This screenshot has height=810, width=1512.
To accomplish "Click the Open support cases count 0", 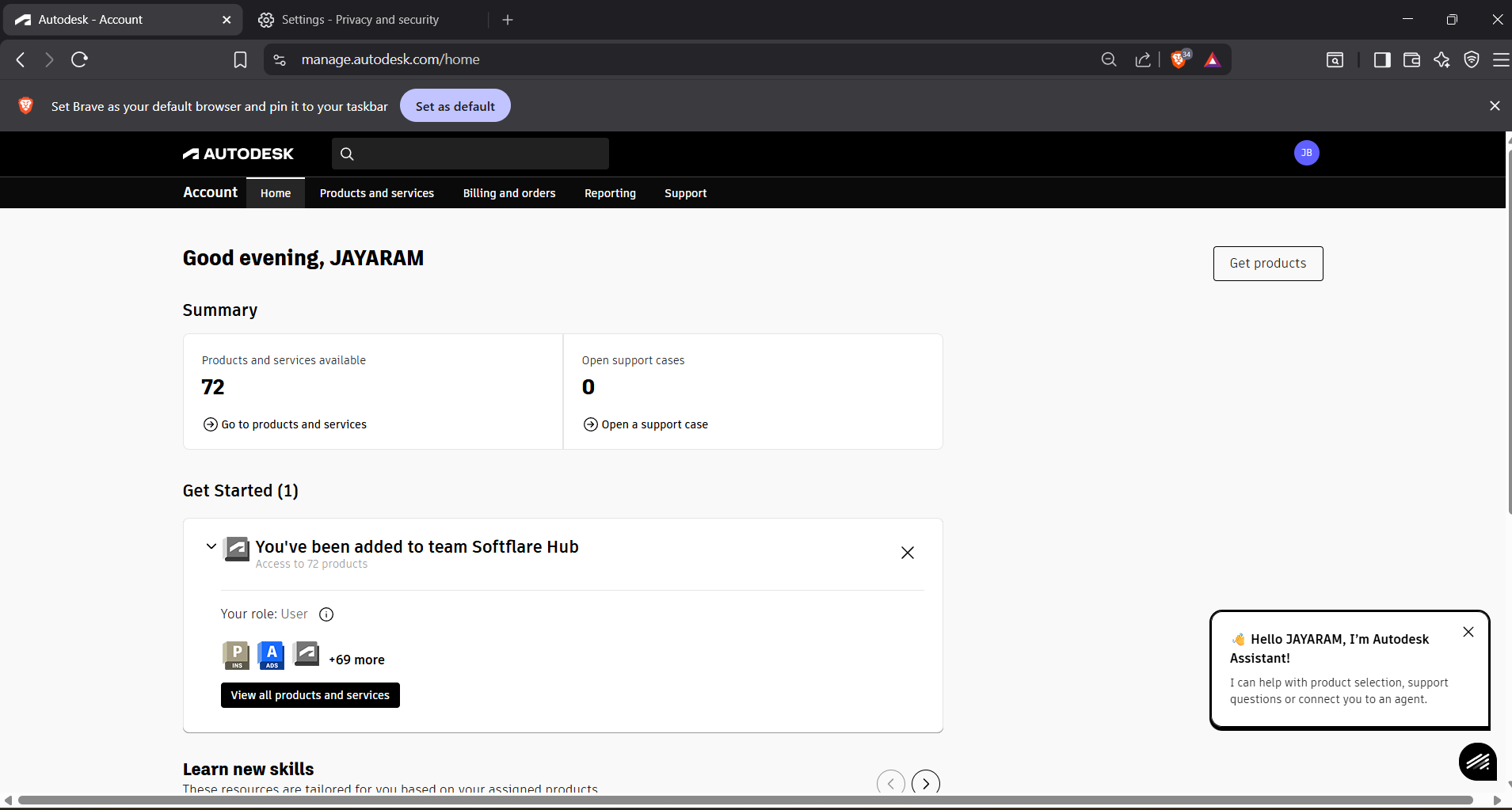I will pos(588,387).
